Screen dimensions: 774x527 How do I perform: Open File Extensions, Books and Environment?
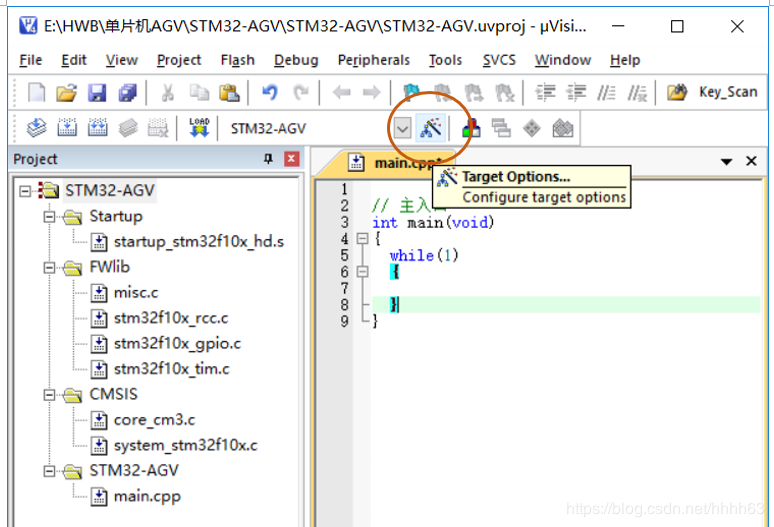(x=471, y=128)
